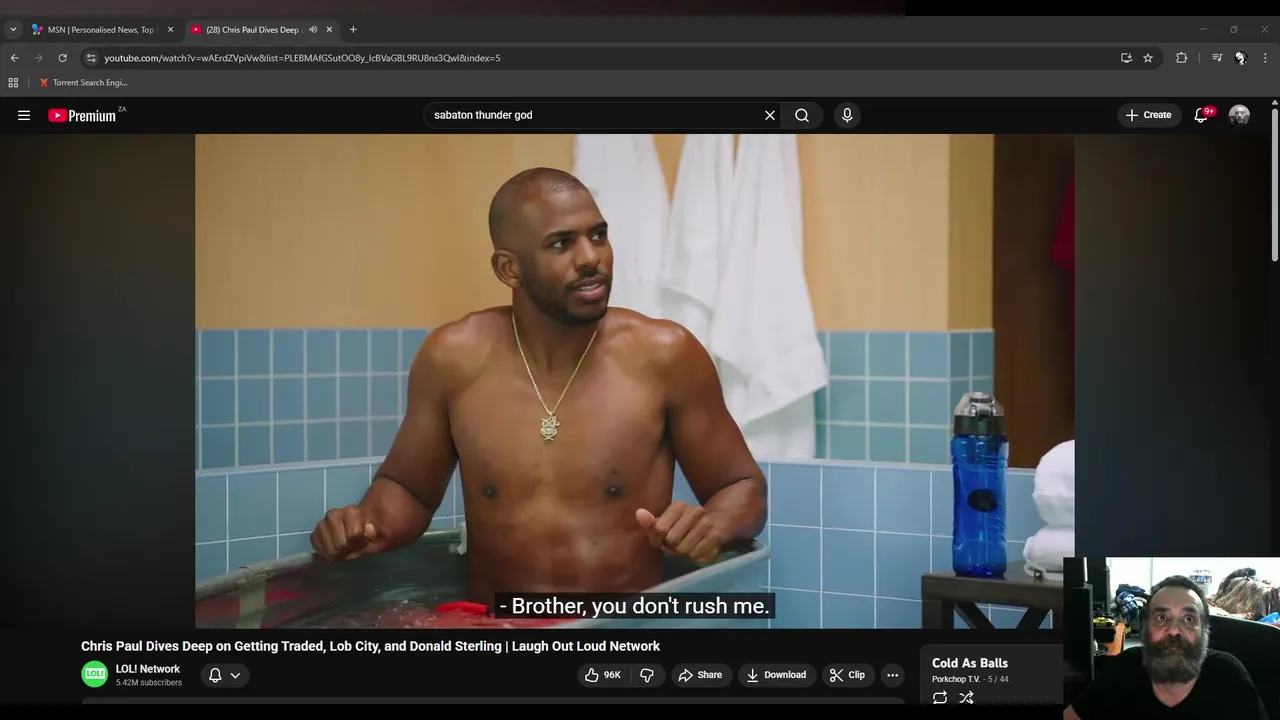Click the browser address bar URL

(x=302, y=58)
